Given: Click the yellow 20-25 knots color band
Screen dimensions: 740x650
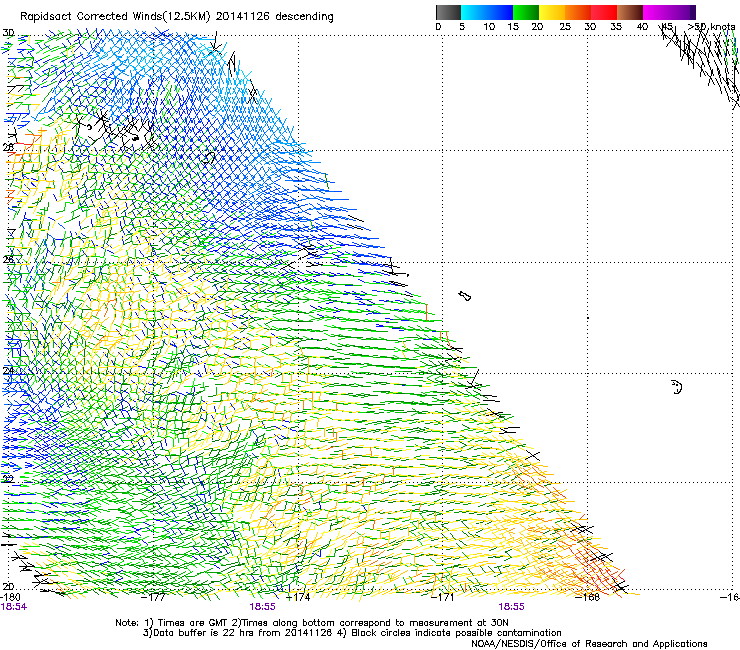Looking at the screenshot, I should click(552, 12).
